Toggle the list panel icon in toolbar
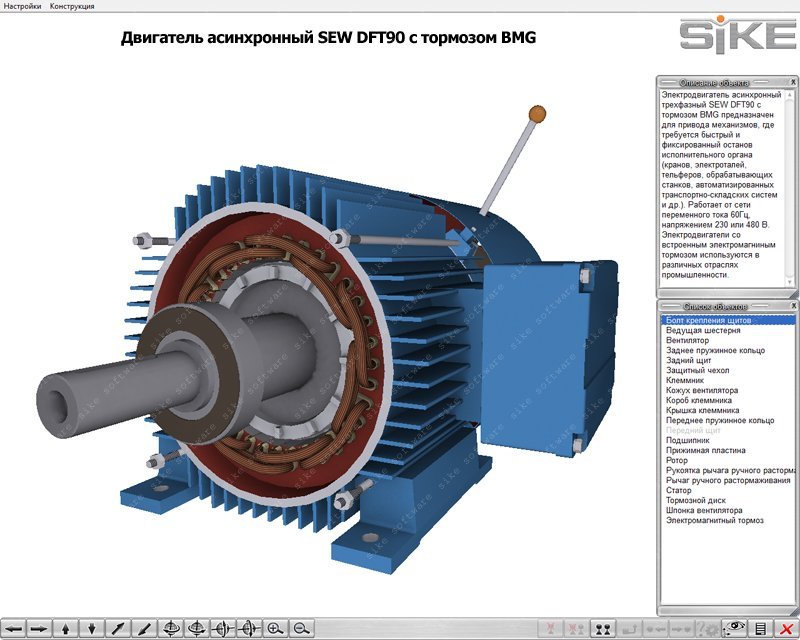Viewport: 800px width, 640px height. click(761, 629)
